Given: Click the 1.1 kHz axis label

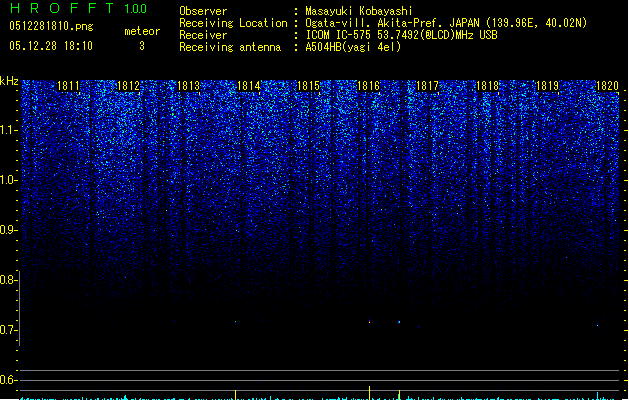Looking at the screenshot, I should [x=8, y=130].
